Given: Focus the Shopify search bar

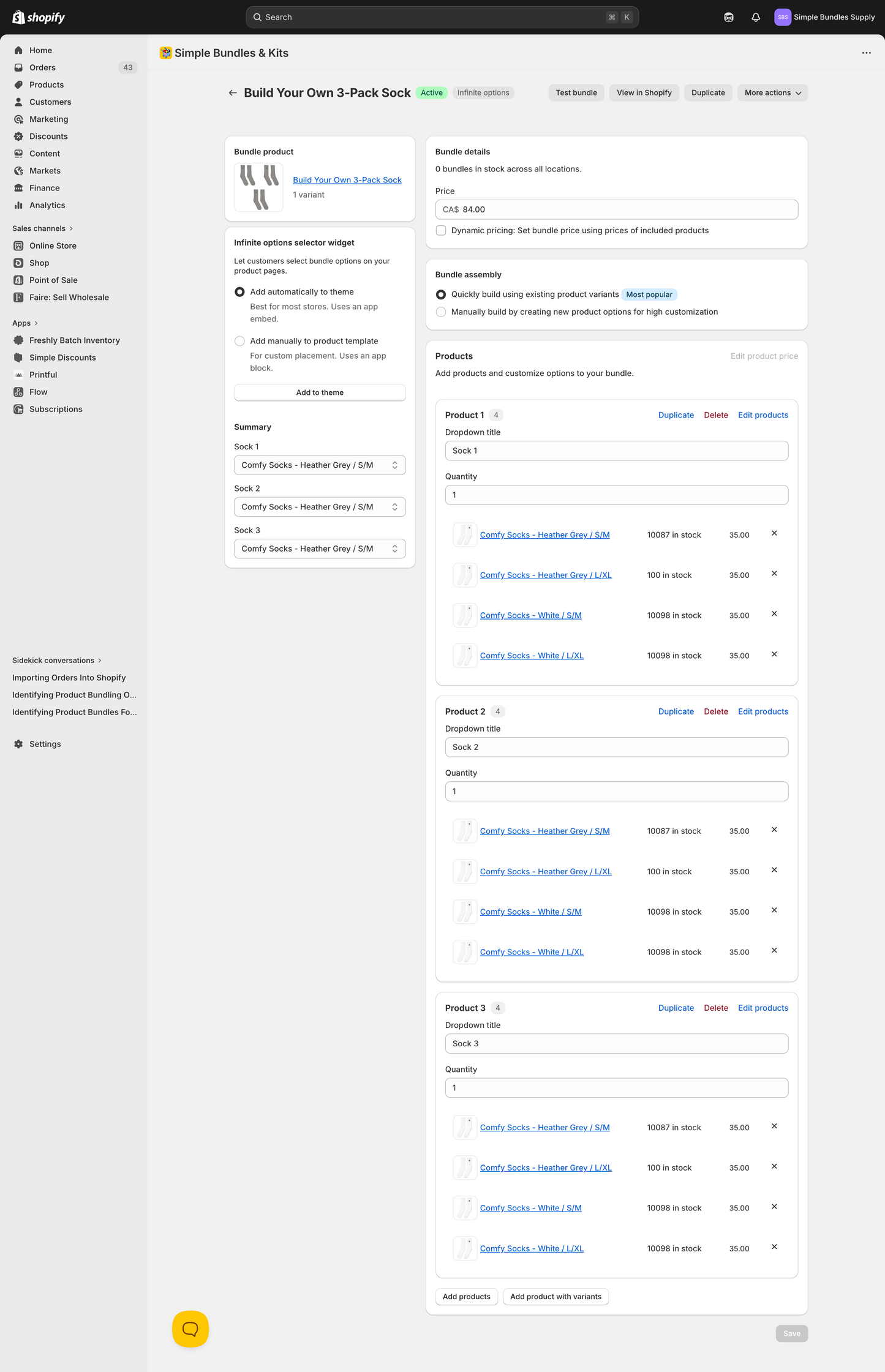Looking at the screenshot, I should point(442,17).
